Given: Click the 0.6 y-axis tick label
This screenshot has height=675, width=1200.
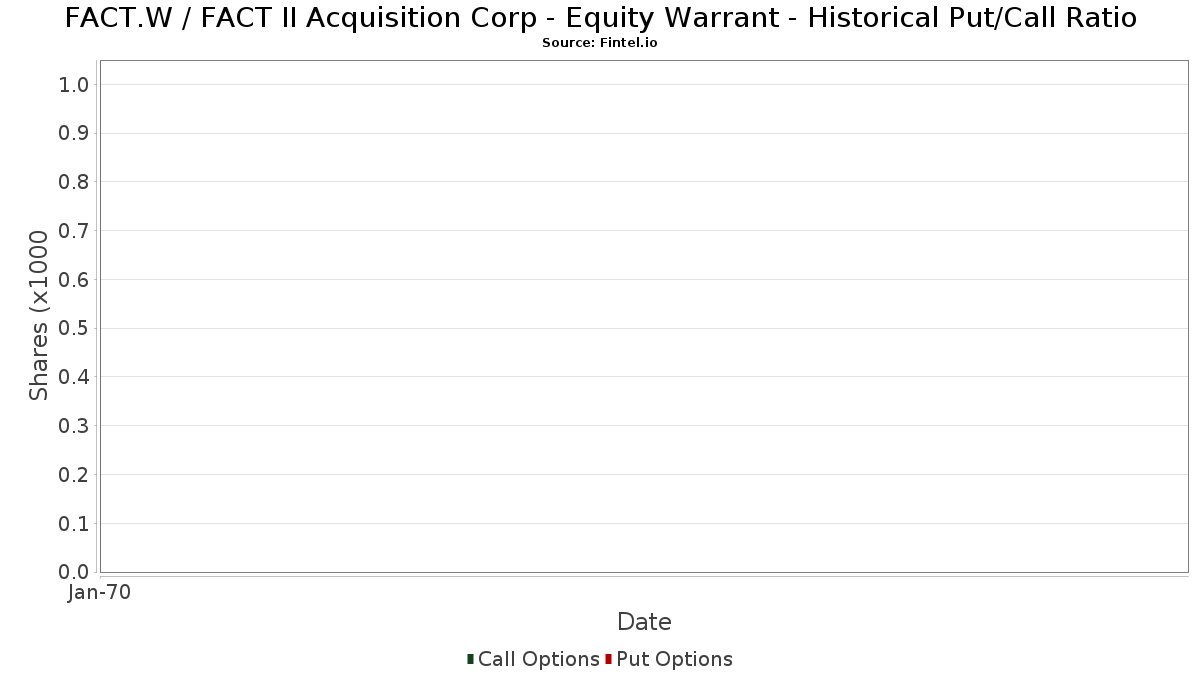Looking at the screenshot, I should tap(74, 280).
